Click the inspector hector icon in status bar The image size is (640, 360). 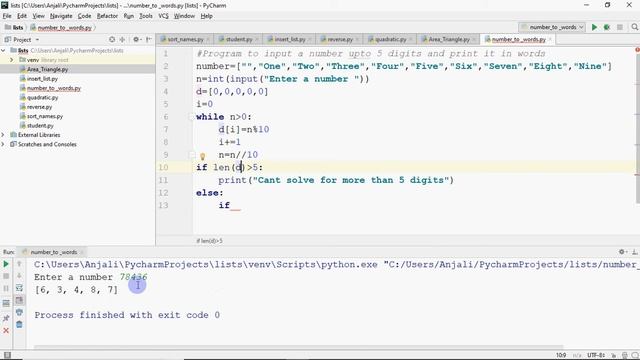pos(624,355)
